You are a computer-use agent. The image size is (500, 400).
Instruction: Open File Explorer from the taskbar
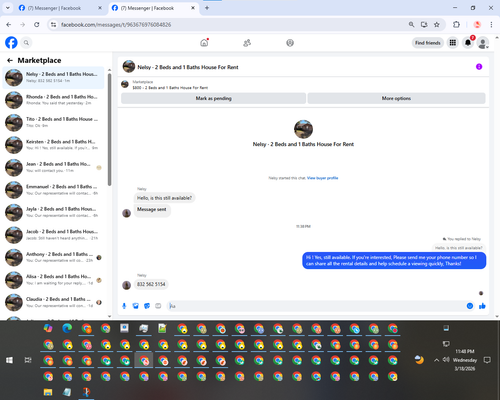pyautogui.click(x=48, y=392)
